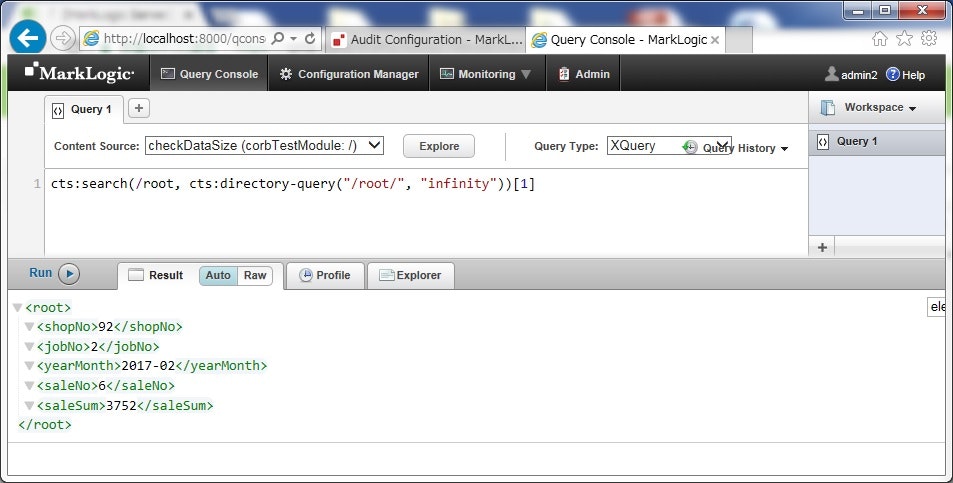Click the browser forward arrow
The image size is (953, 483).
(x=62, y=39)
